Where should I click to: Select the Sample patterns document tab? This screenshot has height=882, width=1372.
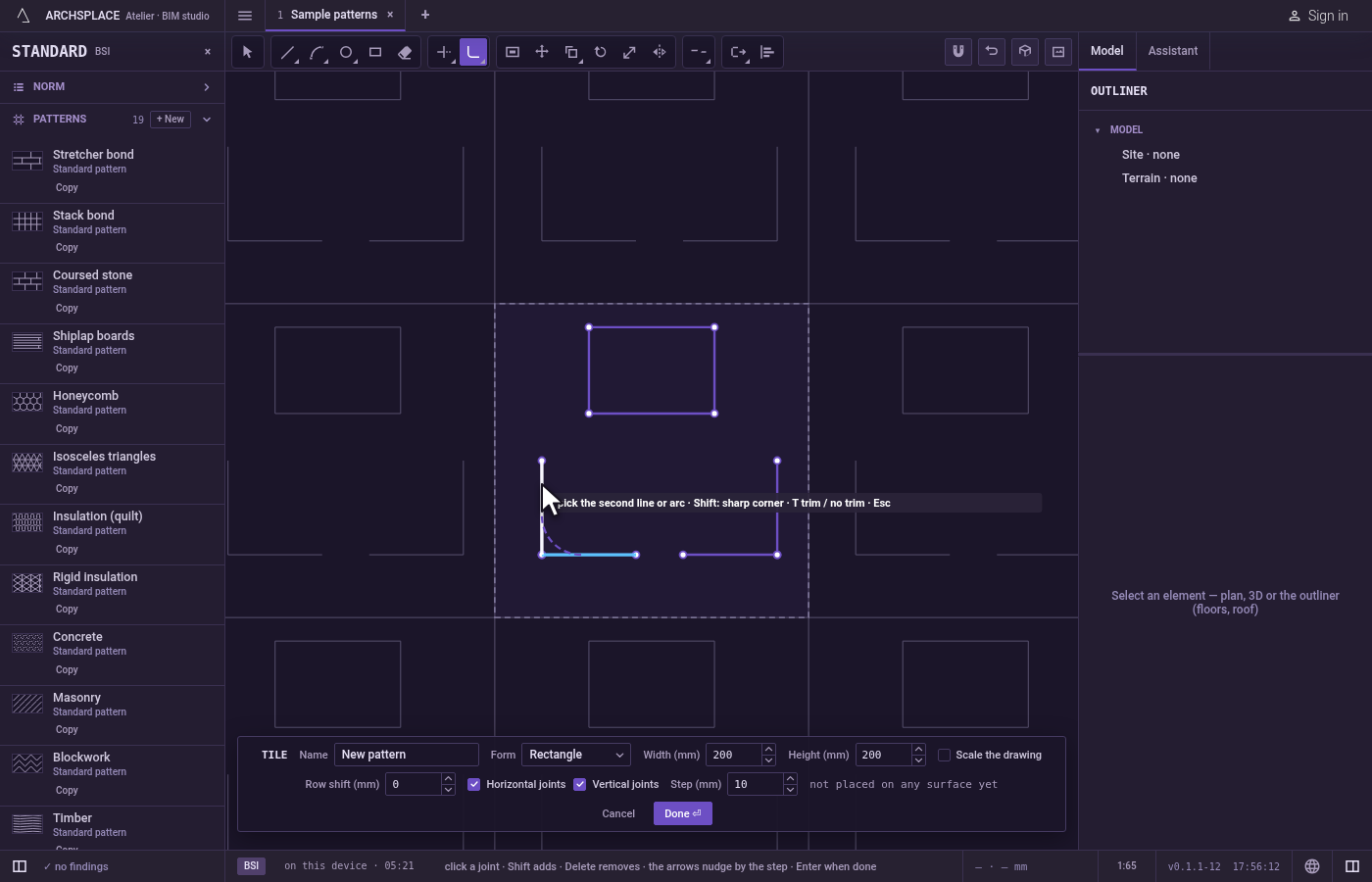[333, 15]
